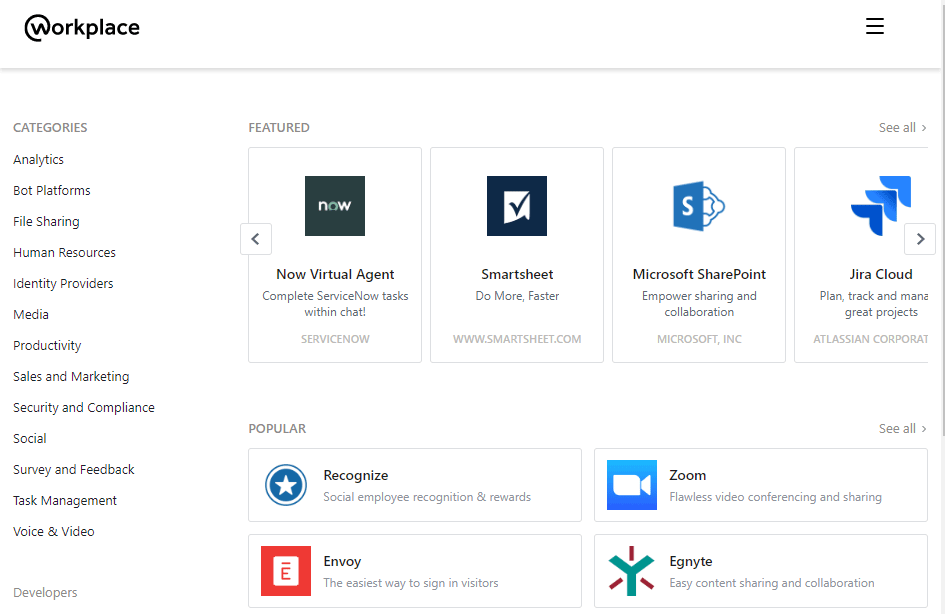The height and width of the screenshot is (614, 945).
Task: Click the Now Virtual Agent logo
Action: [335, 206]
